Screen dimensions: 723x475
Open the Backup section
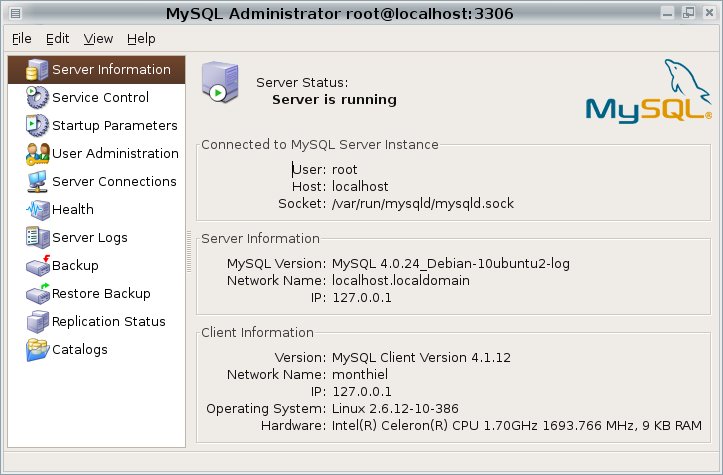[75, 265]
